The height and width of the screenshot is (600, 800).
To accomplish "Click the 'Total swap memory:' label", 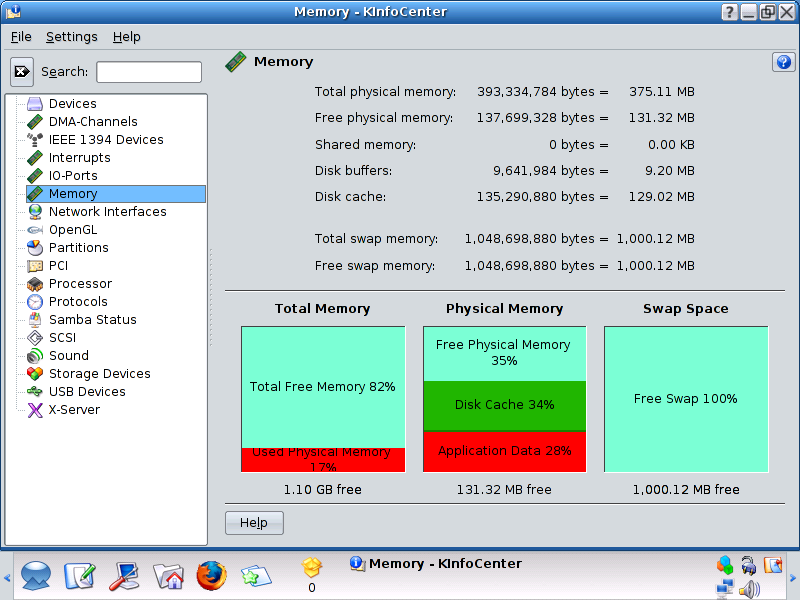I will [x=377, y=239].
